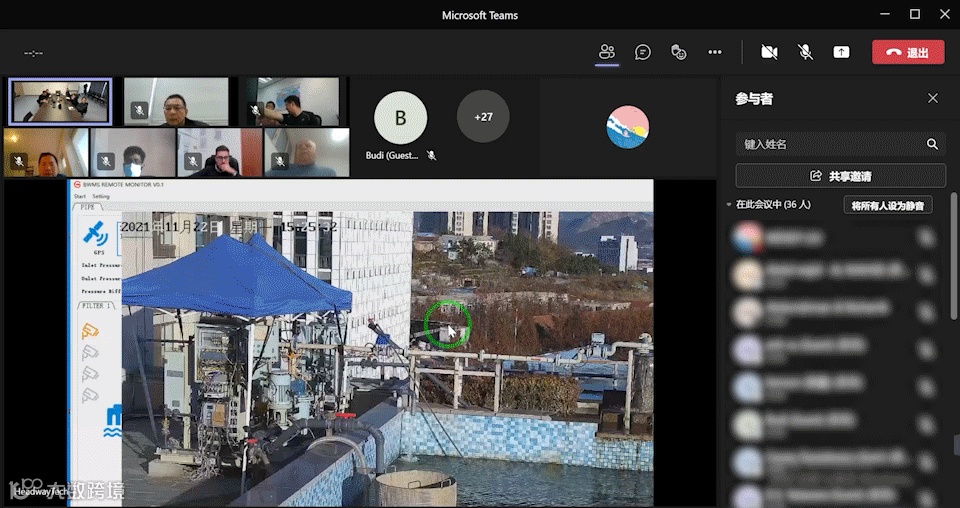This screenshot has height=508, width=960.
Task: Open the Setting menu in BWMS Remote Monitor
Action: [x=101, y=196]
